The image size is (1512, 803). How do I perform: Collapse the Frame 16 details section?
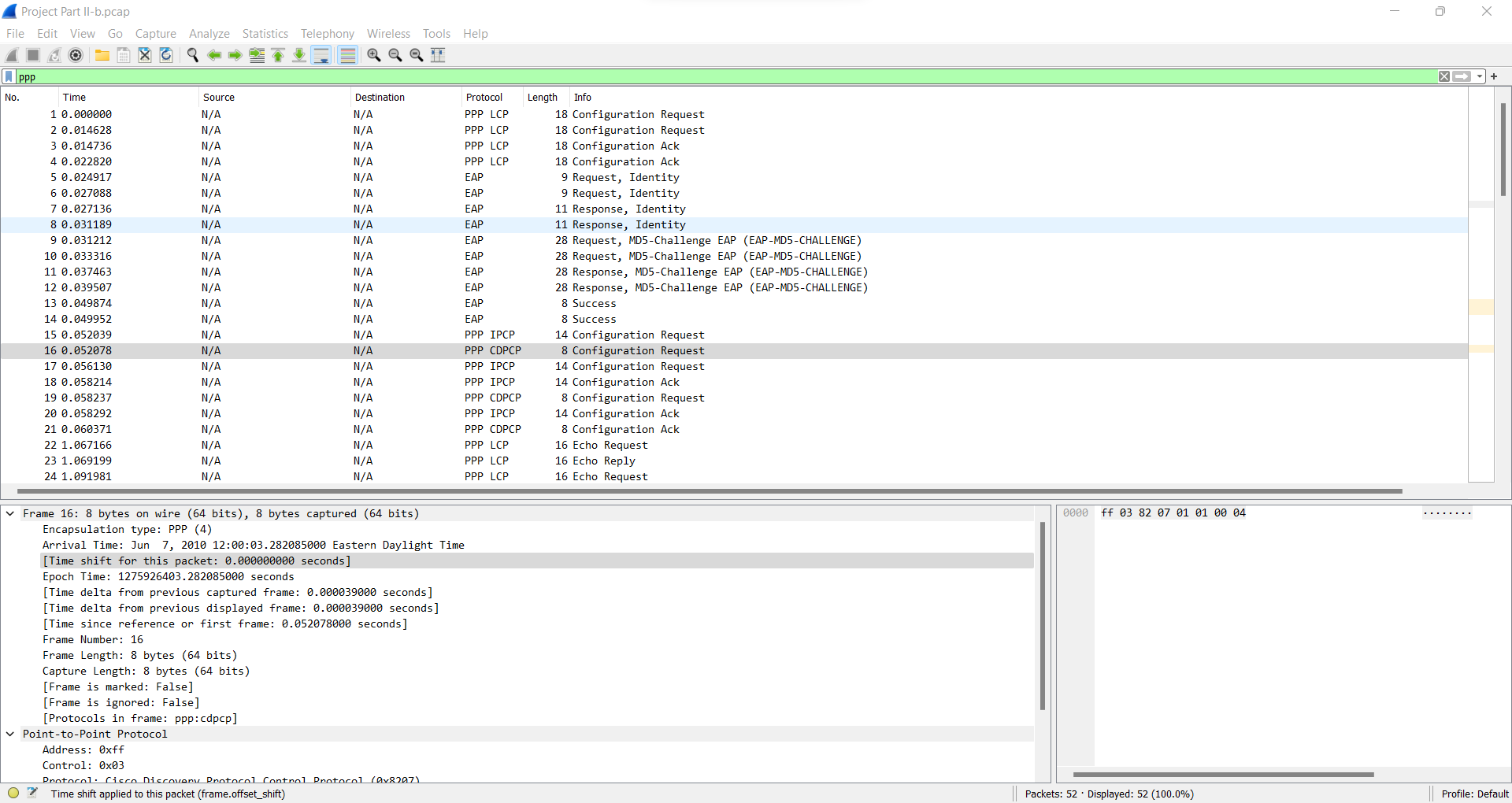(9, 513)
